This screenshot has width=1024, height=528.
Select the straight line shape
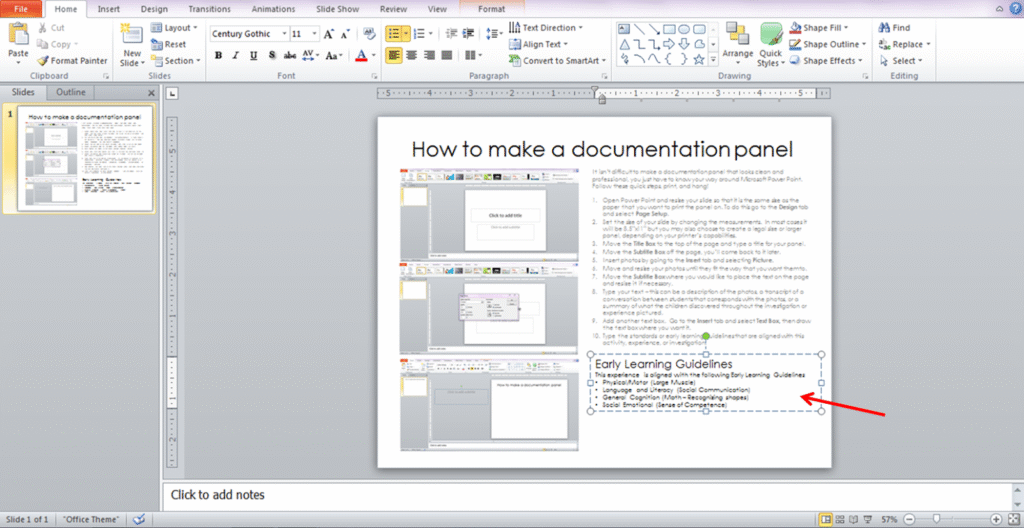click(639, 29)
